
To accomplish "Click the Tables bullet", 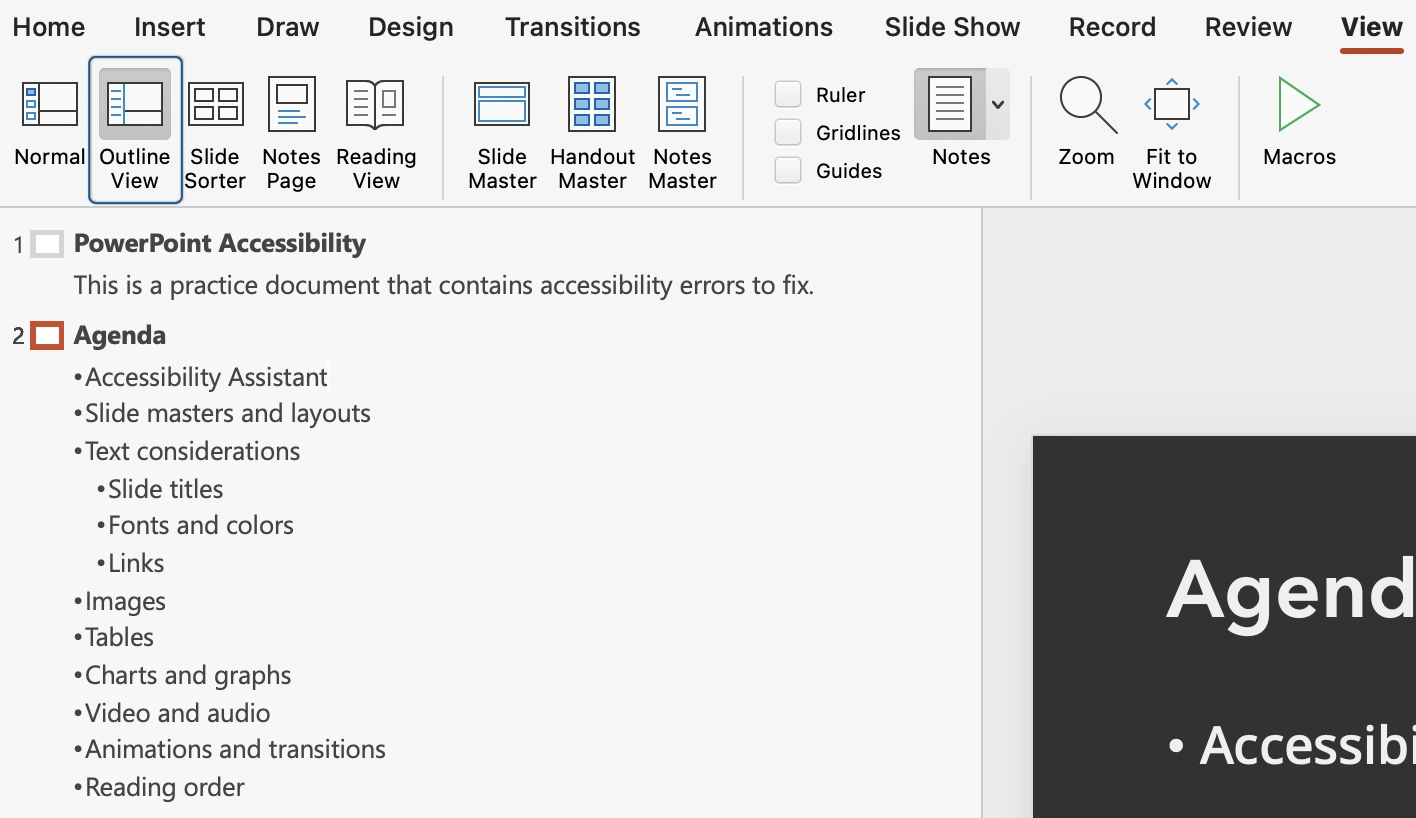I will [119, 637].
